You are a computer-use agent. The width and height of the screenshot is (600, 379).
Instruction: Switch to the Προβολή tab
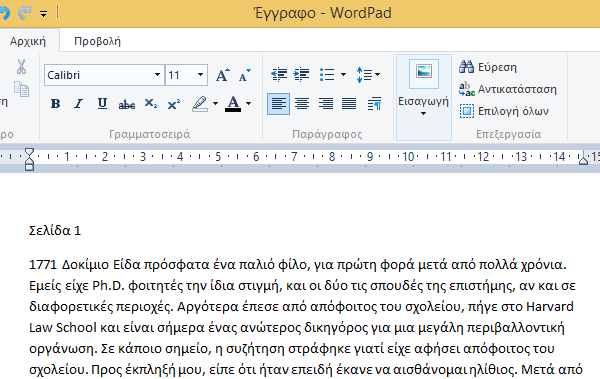click(97, 41)
